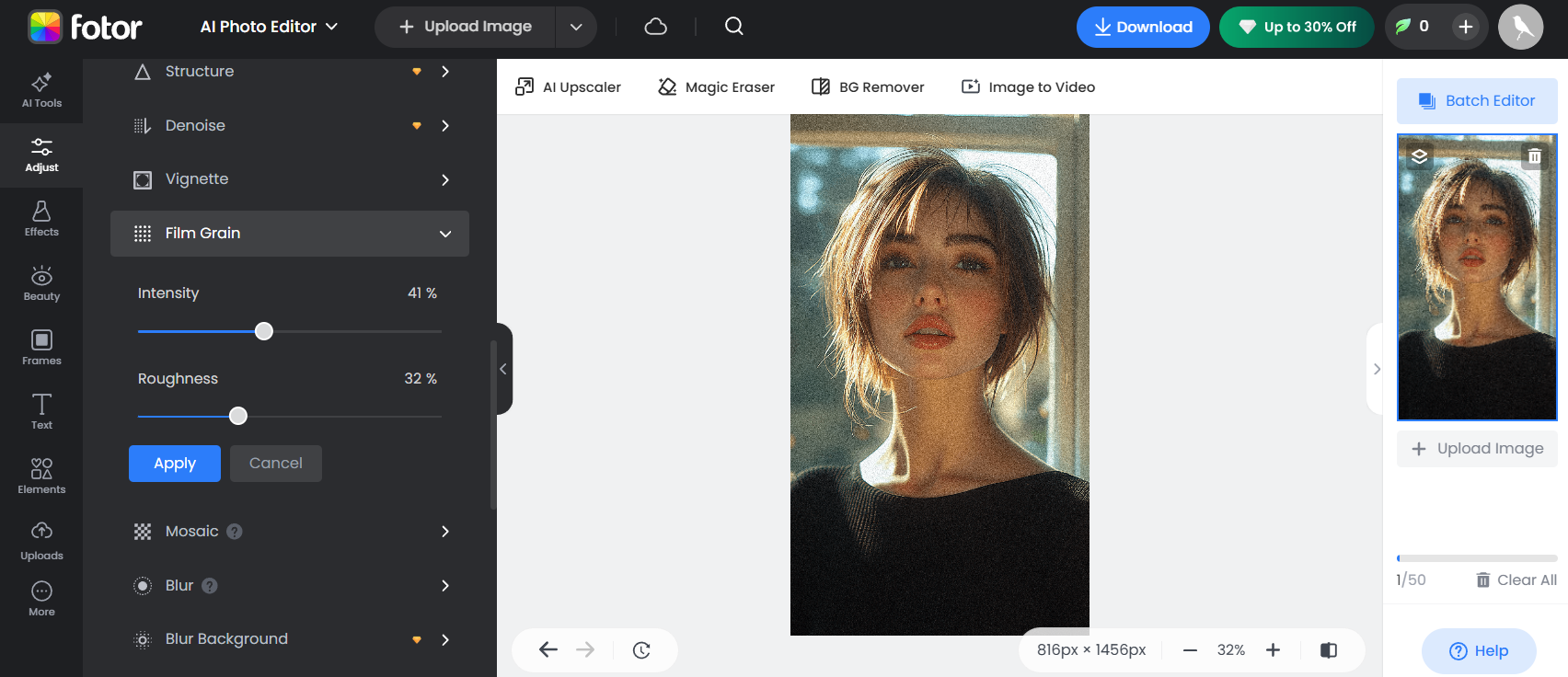1568x677 pixels.
Task: Click the Up to 30% Off button
Action: 1297,27
